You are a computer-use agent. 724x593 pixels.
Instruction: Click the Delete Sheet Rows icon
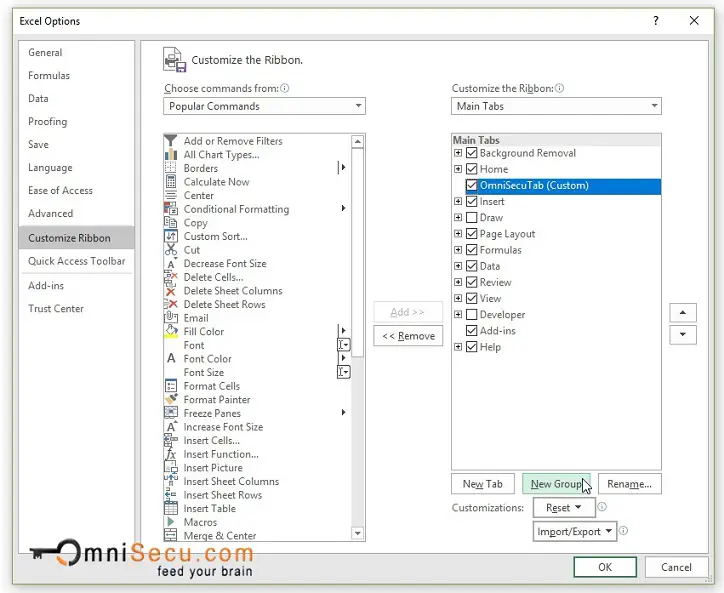171,304
